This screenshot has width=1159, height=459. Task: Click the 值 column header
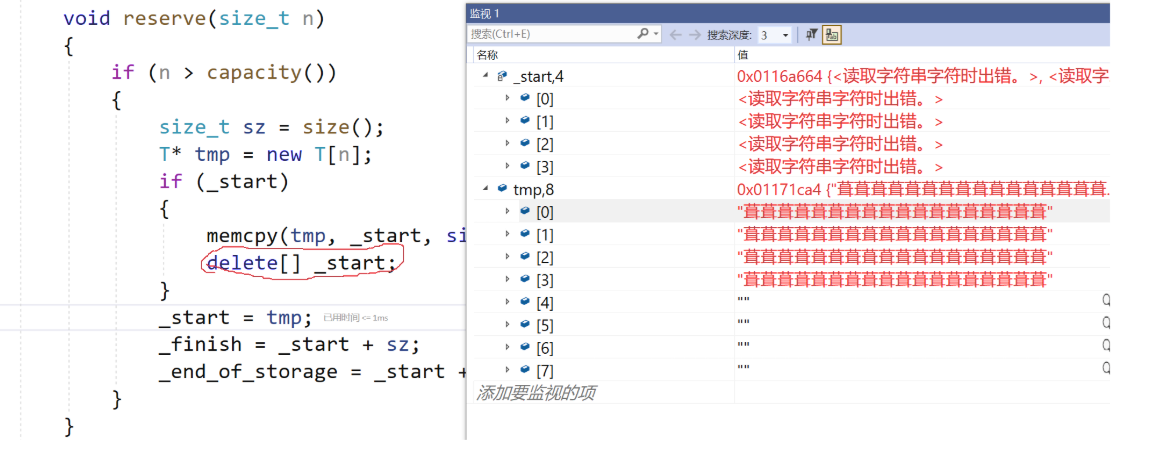[x=742, y=55]
